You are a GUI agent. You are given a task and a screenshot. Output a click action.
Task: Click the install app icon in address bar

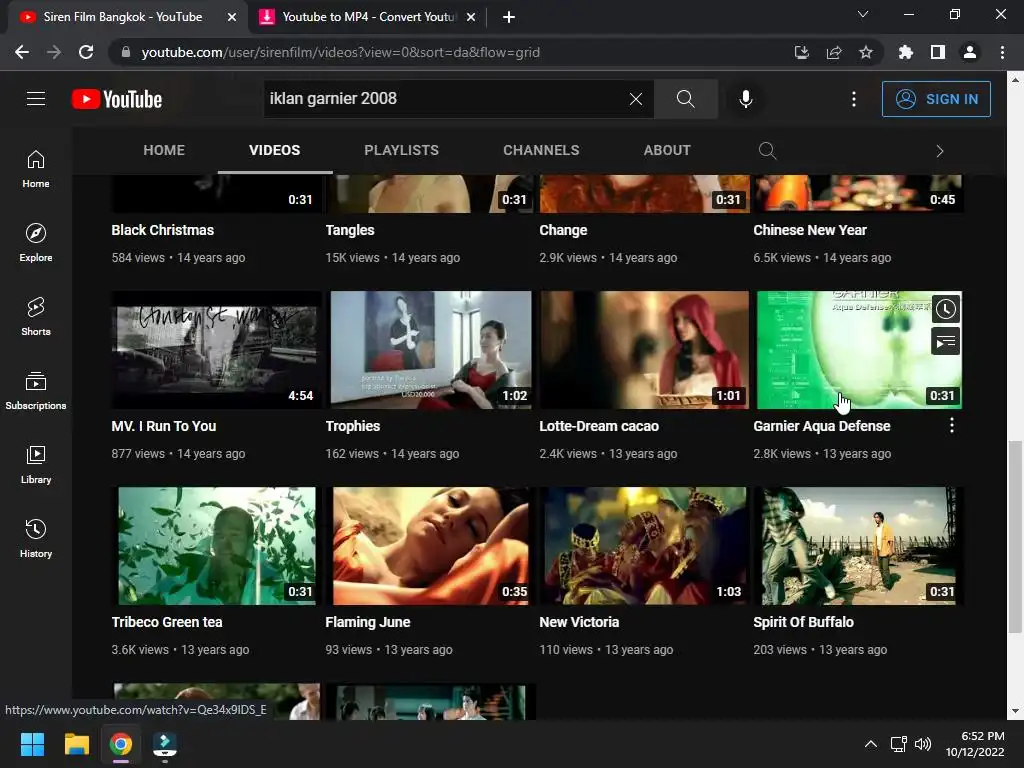801,52
